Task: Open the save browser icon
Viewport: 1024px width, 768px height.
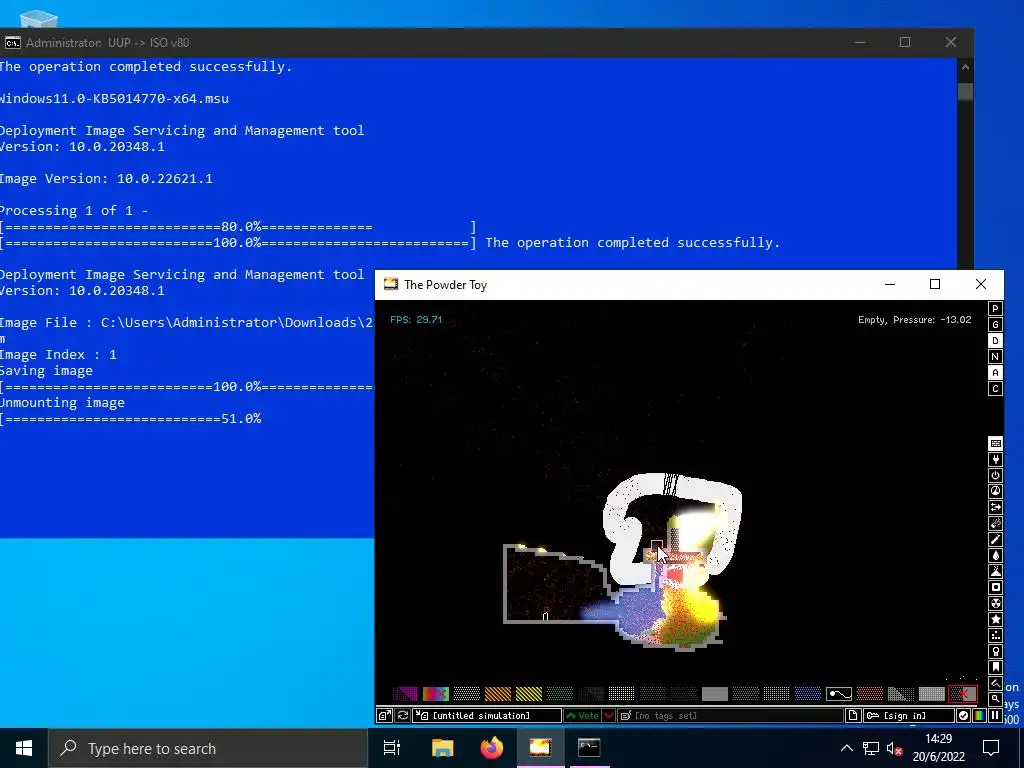Action: tap(385, 716)
